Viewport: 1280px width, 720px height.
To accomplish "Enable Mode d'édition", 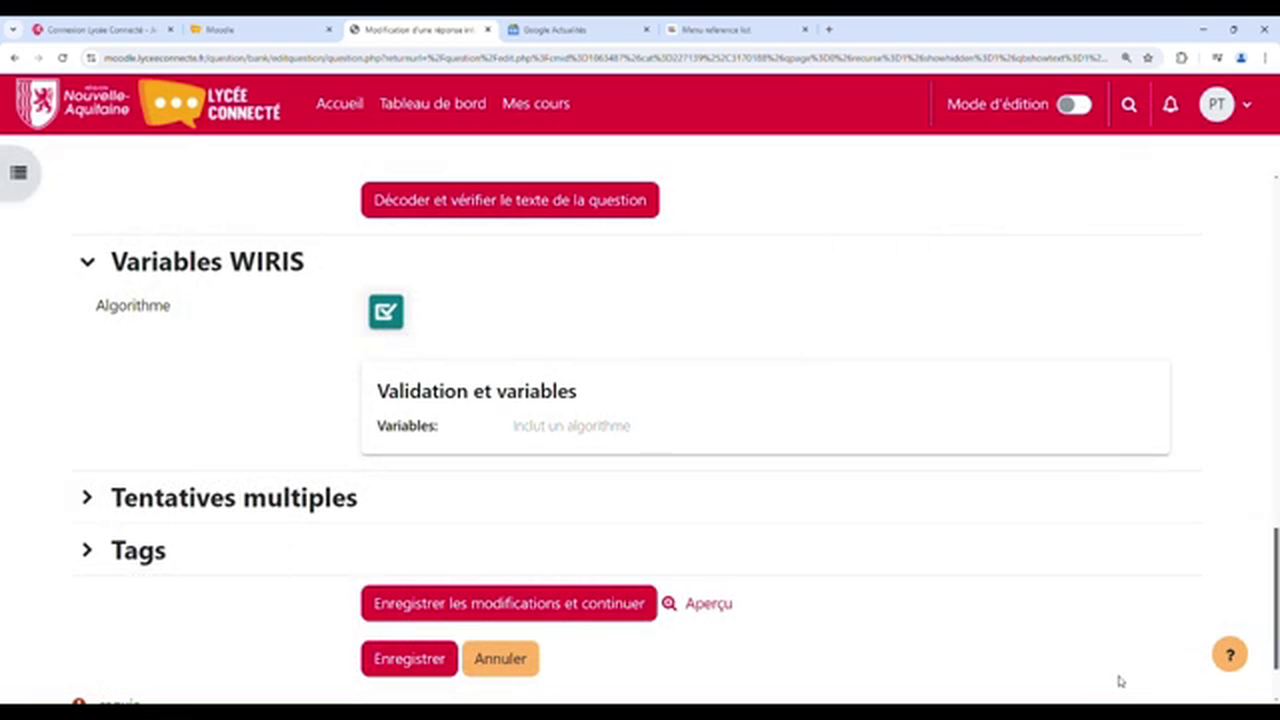I will coord(1073,103).
